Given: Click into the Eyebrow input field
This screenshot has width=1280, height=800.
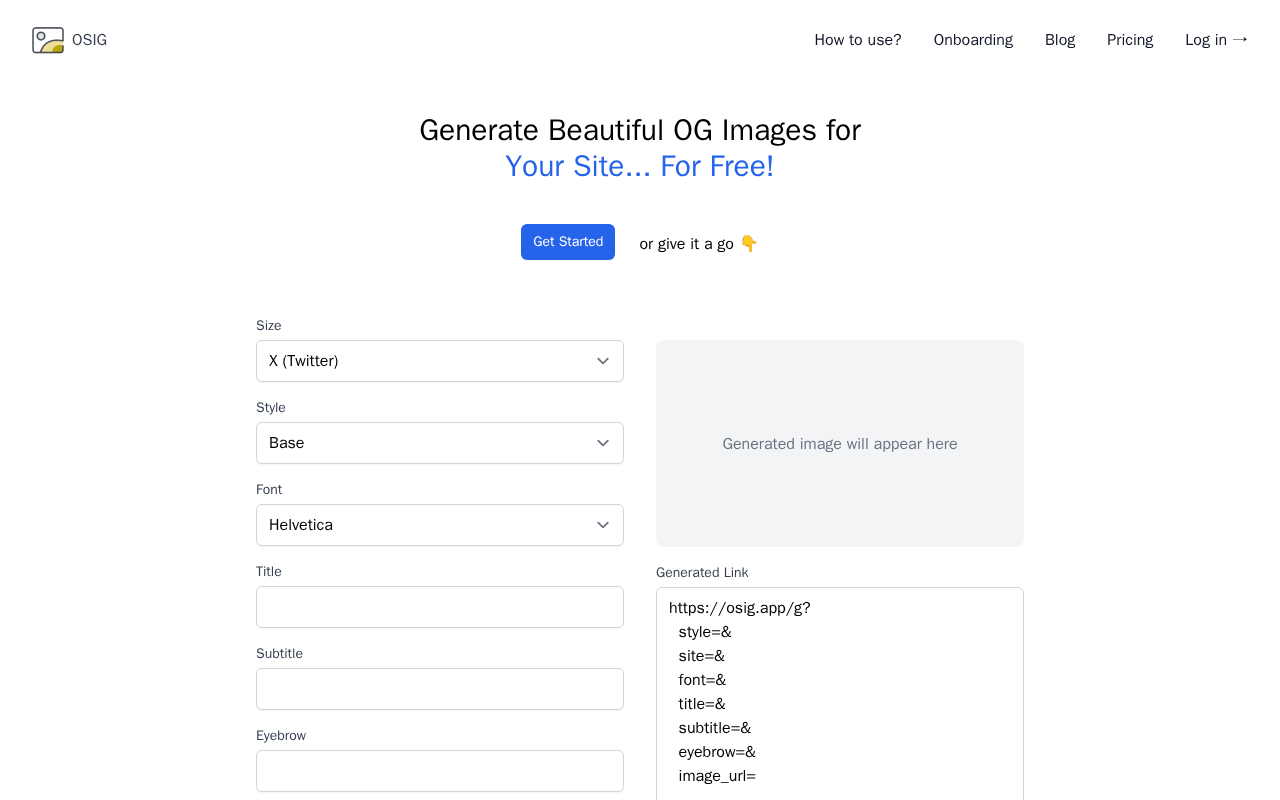Looking at the screenshot, I should tap(440, 771).
